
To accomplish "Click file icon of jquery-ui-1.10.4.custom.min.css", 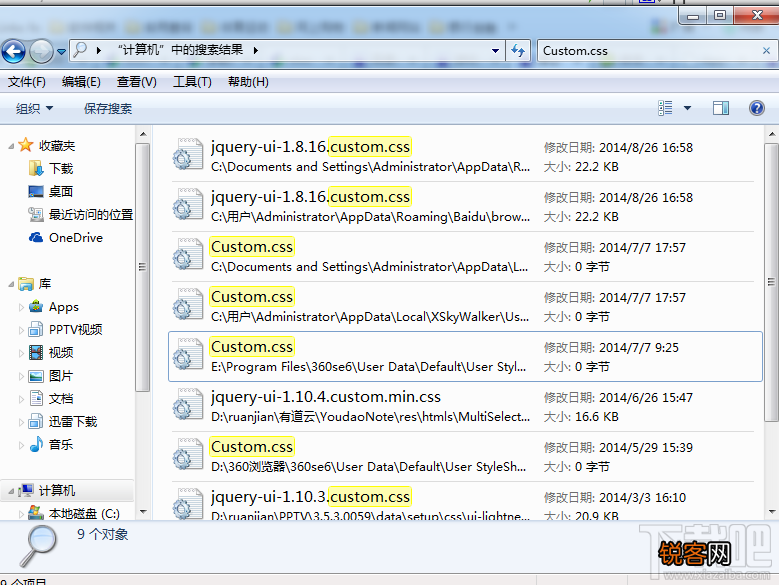I will 188,404.
